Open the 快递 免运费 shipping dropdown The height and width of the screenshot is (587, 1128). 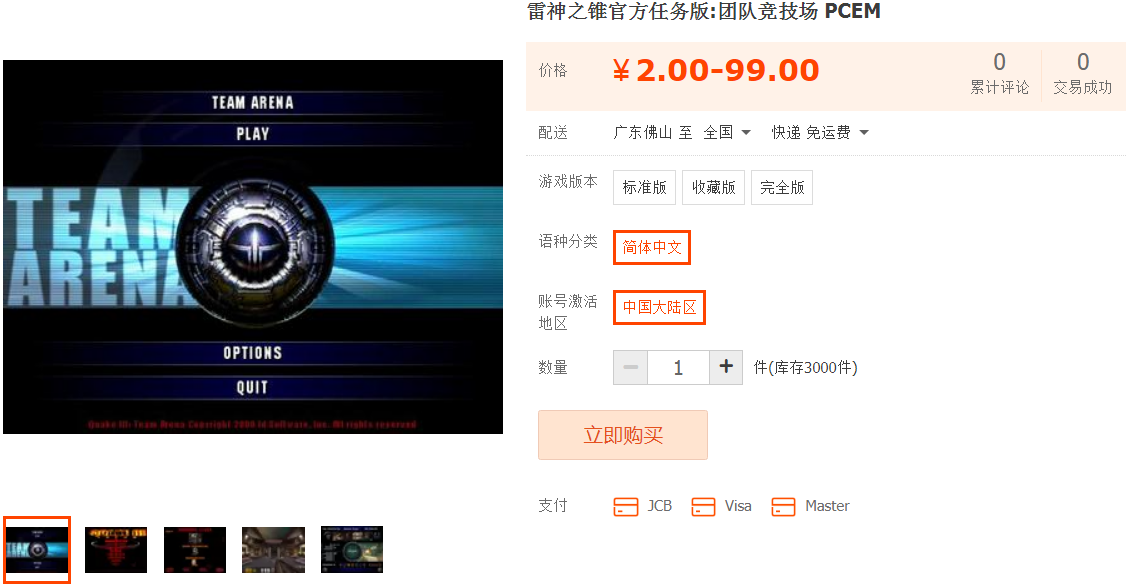pyautogui.click(x=820, y=132)
